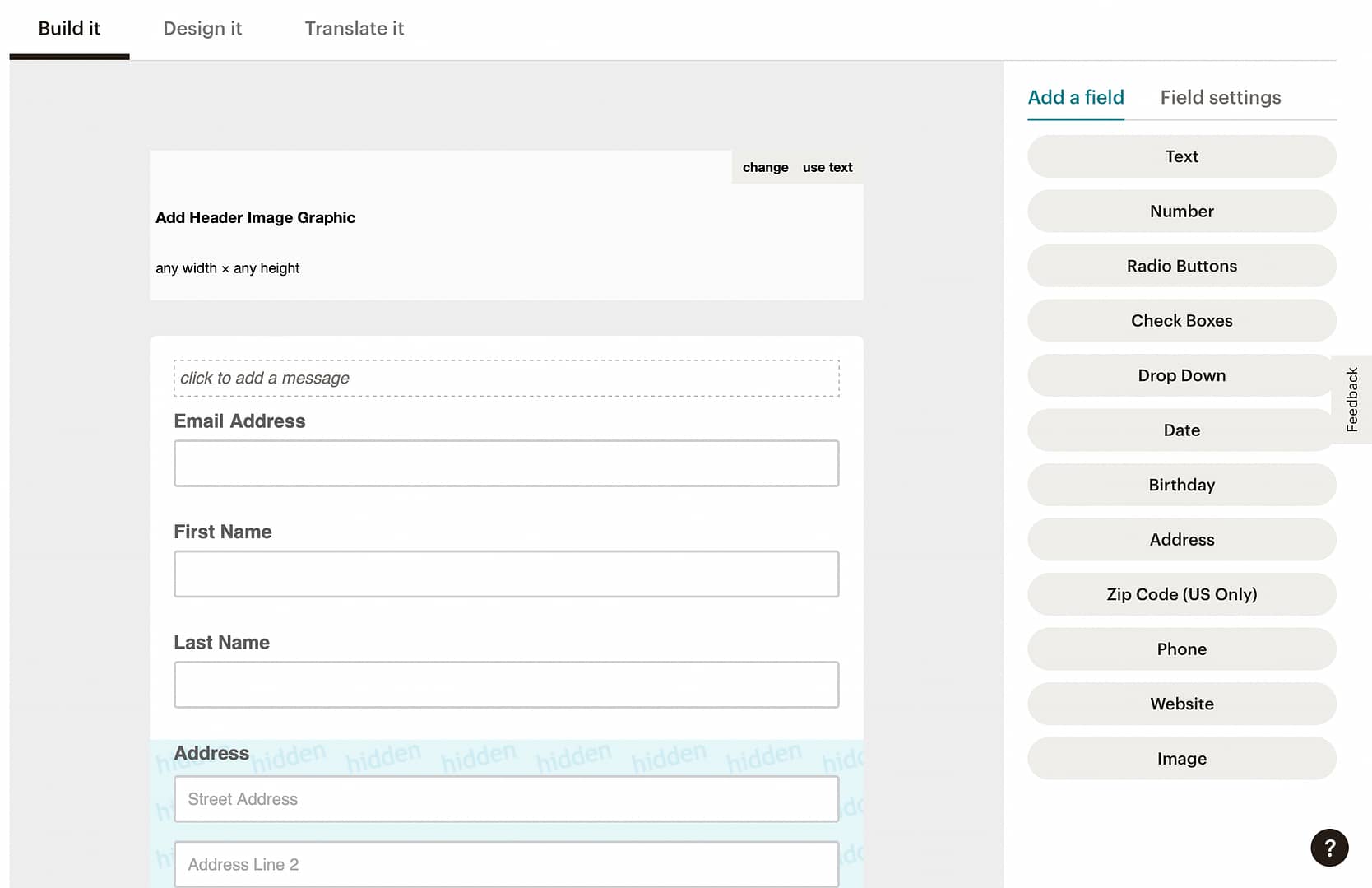Screen dimensions: 1372x888
Task: Select the Email Address field label
Action: (239, 421)
